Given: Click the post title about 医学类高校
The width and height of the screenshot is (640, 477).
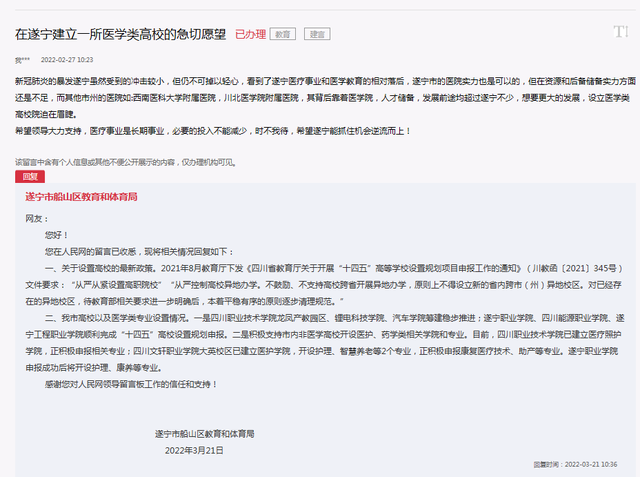Looking at the screenshot, I should pyautogui.click(x=120, y=33).
